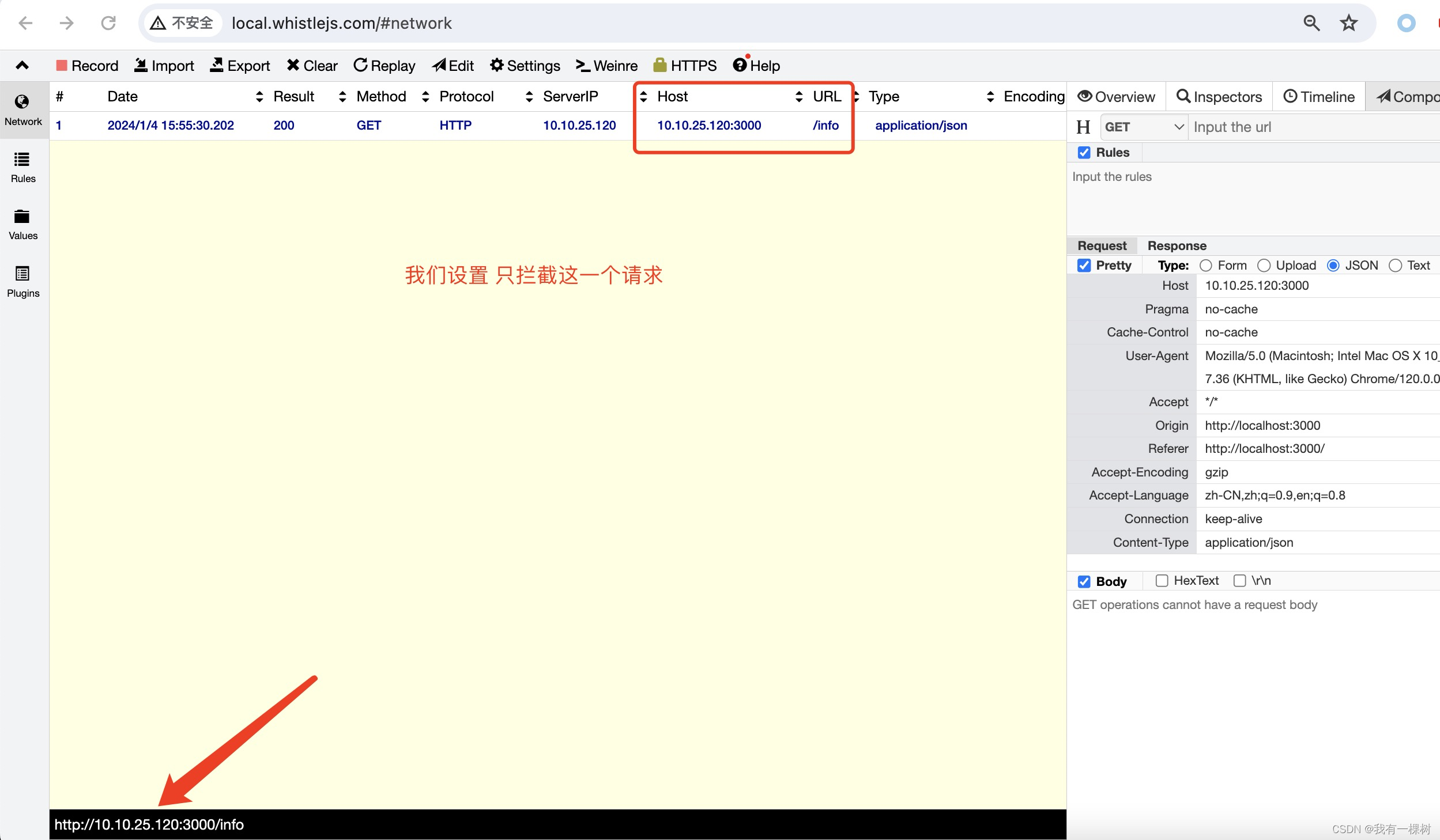Collapse the left menu with the up chevron

point(22,65)
